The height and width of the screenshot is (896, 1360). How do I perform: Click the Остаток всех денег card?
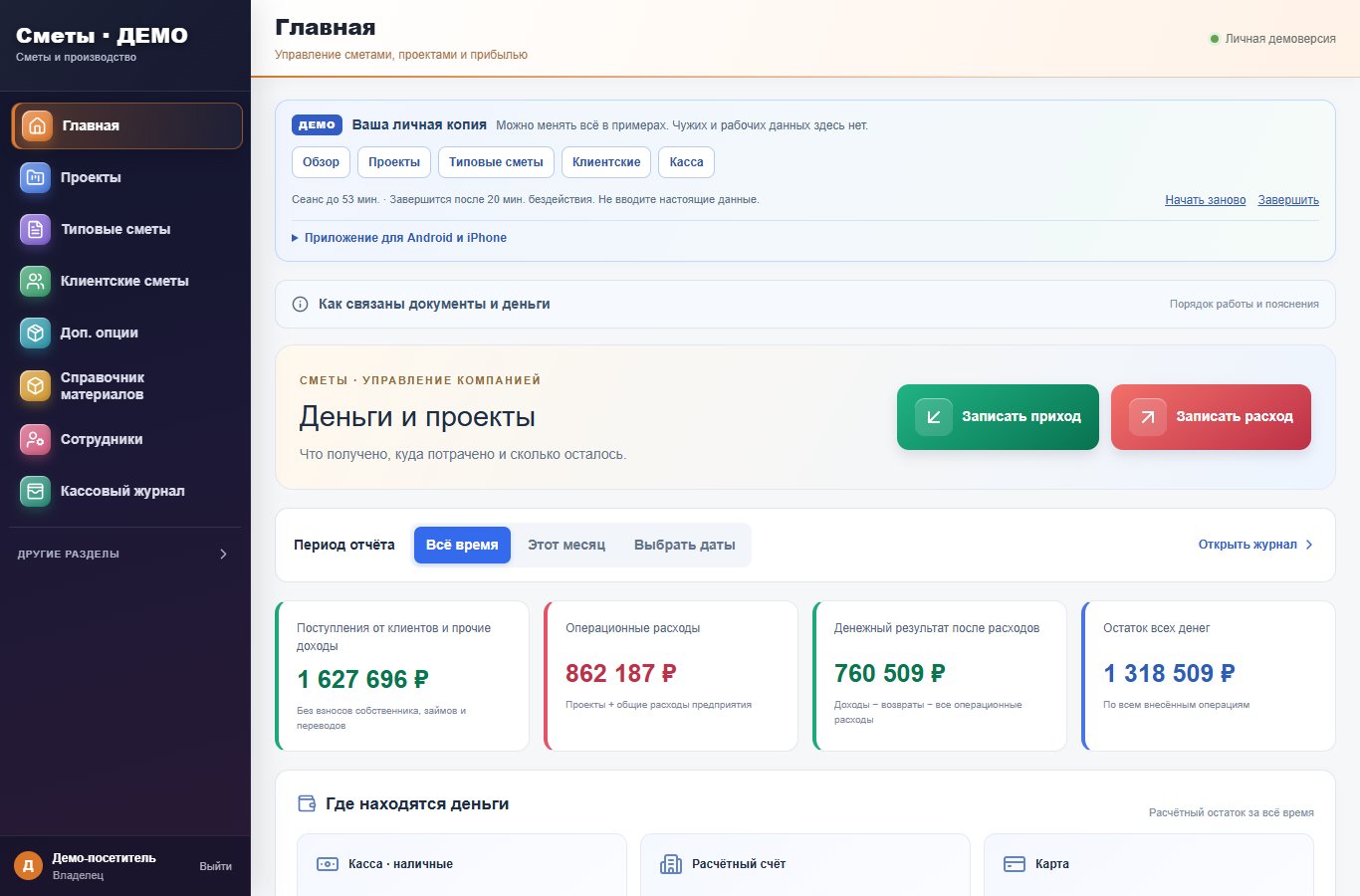(1209, 676)
